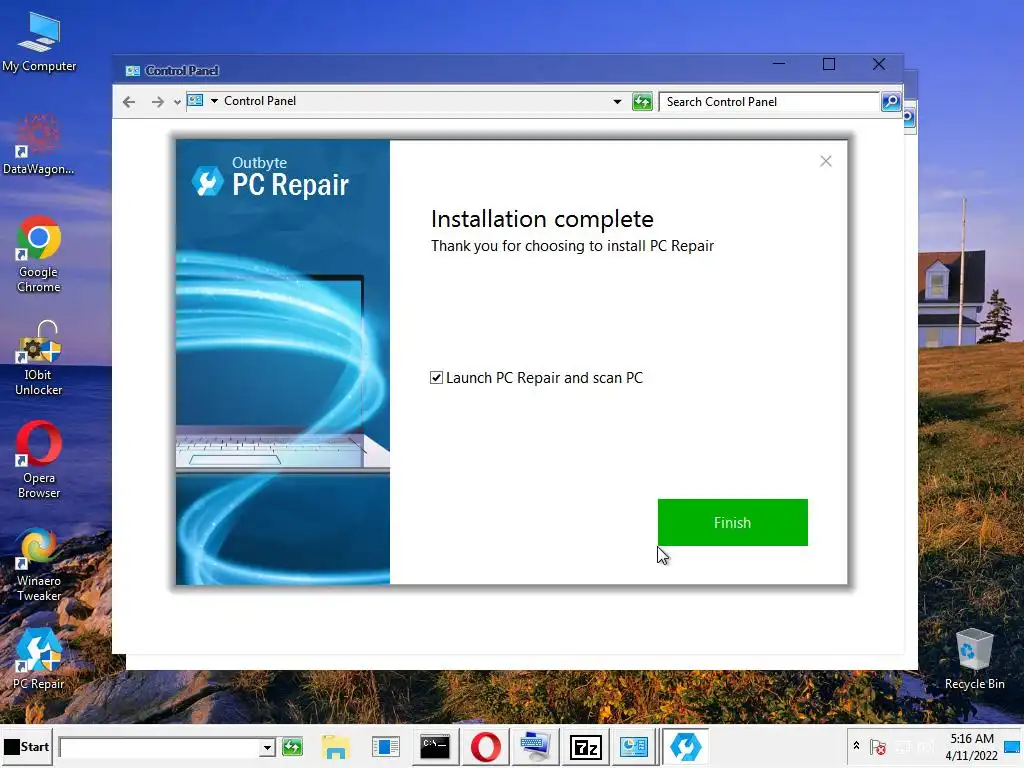Uncheck Launch PC Repair and scan PC
The height and width of the screenshot is (768, 1024).
[x=436, y=377]
